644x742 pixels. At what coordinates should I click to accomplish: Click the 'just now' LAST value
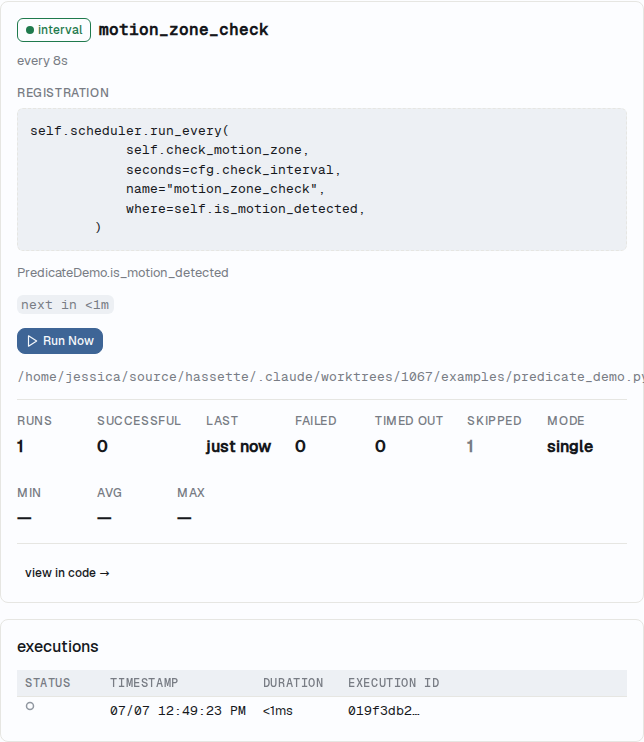pos(238,446)
